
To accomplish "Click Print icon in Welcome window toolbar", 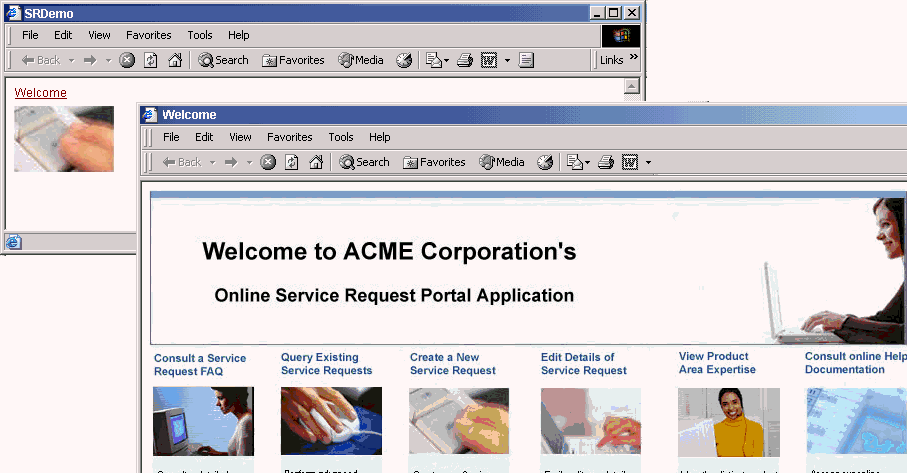I will click(606, 162).
